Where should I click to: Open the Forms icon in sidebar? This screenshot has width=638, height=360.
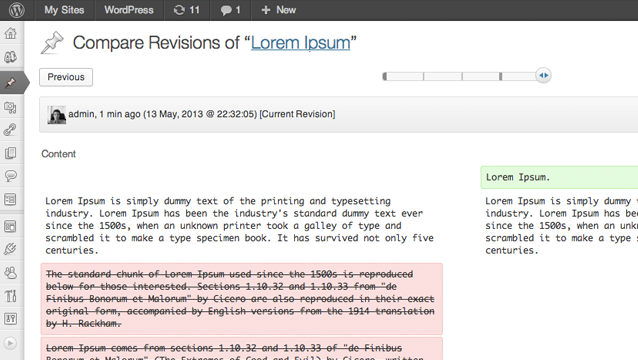point(11,199)
